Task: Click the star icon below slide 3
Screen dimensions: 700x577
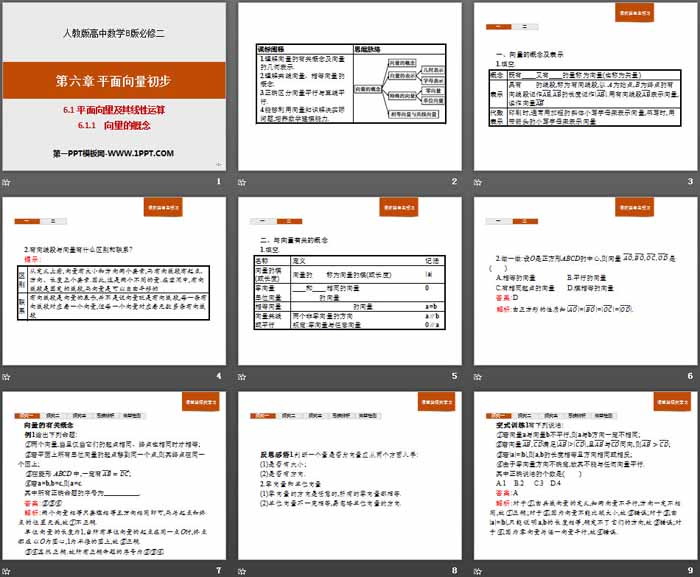Action: click(x=478, y=182)
